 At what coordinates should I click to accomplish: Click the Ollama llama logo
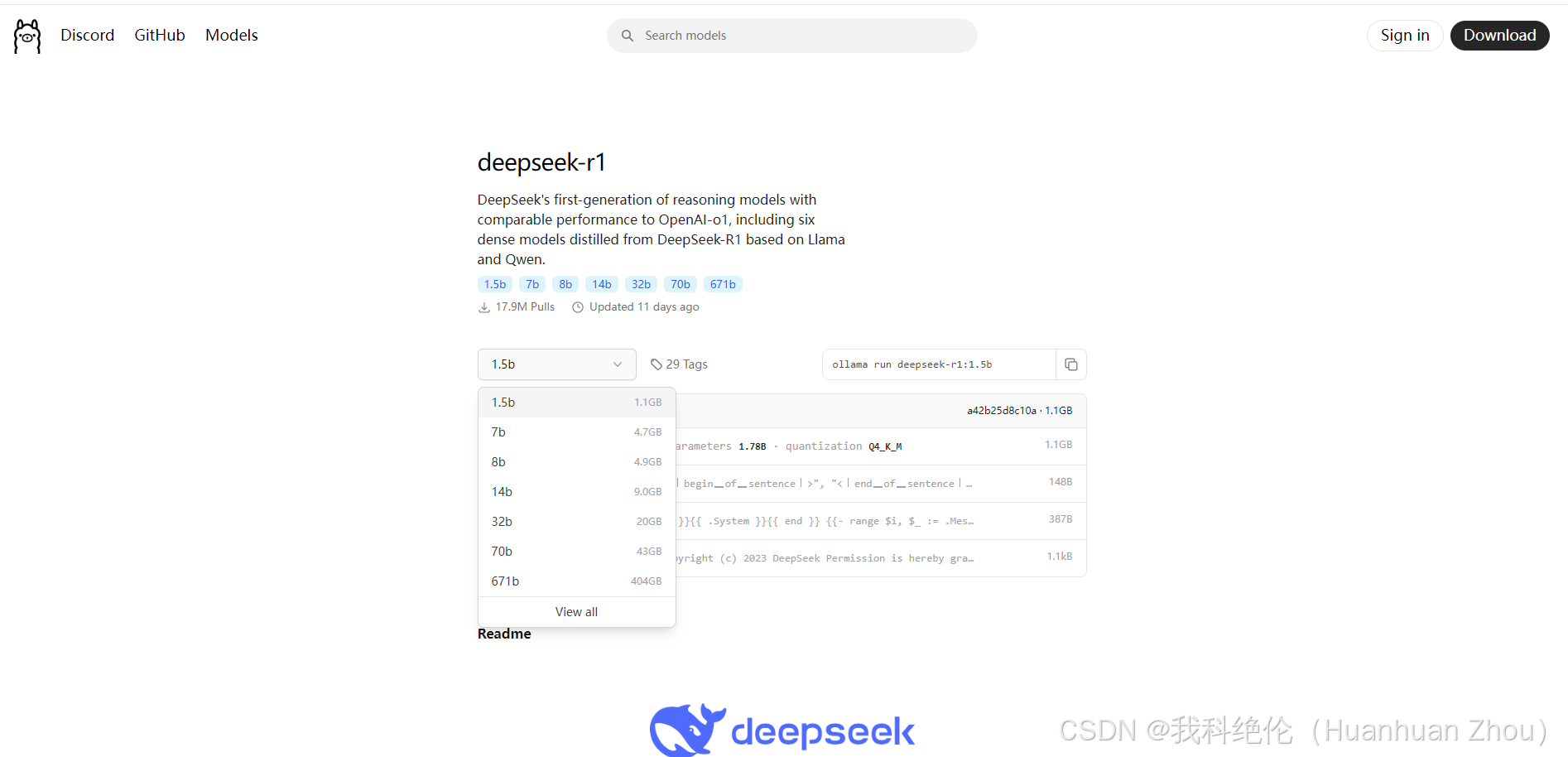coord(27,36)
